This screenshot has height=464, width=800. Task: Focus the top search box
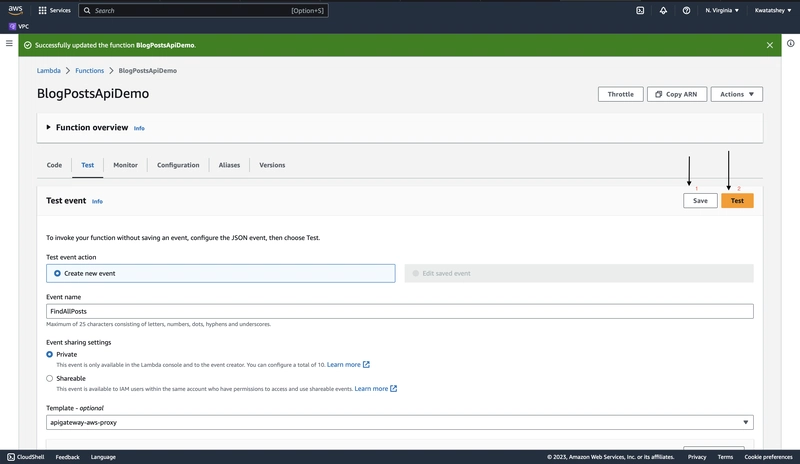click(x=203, y=10)
